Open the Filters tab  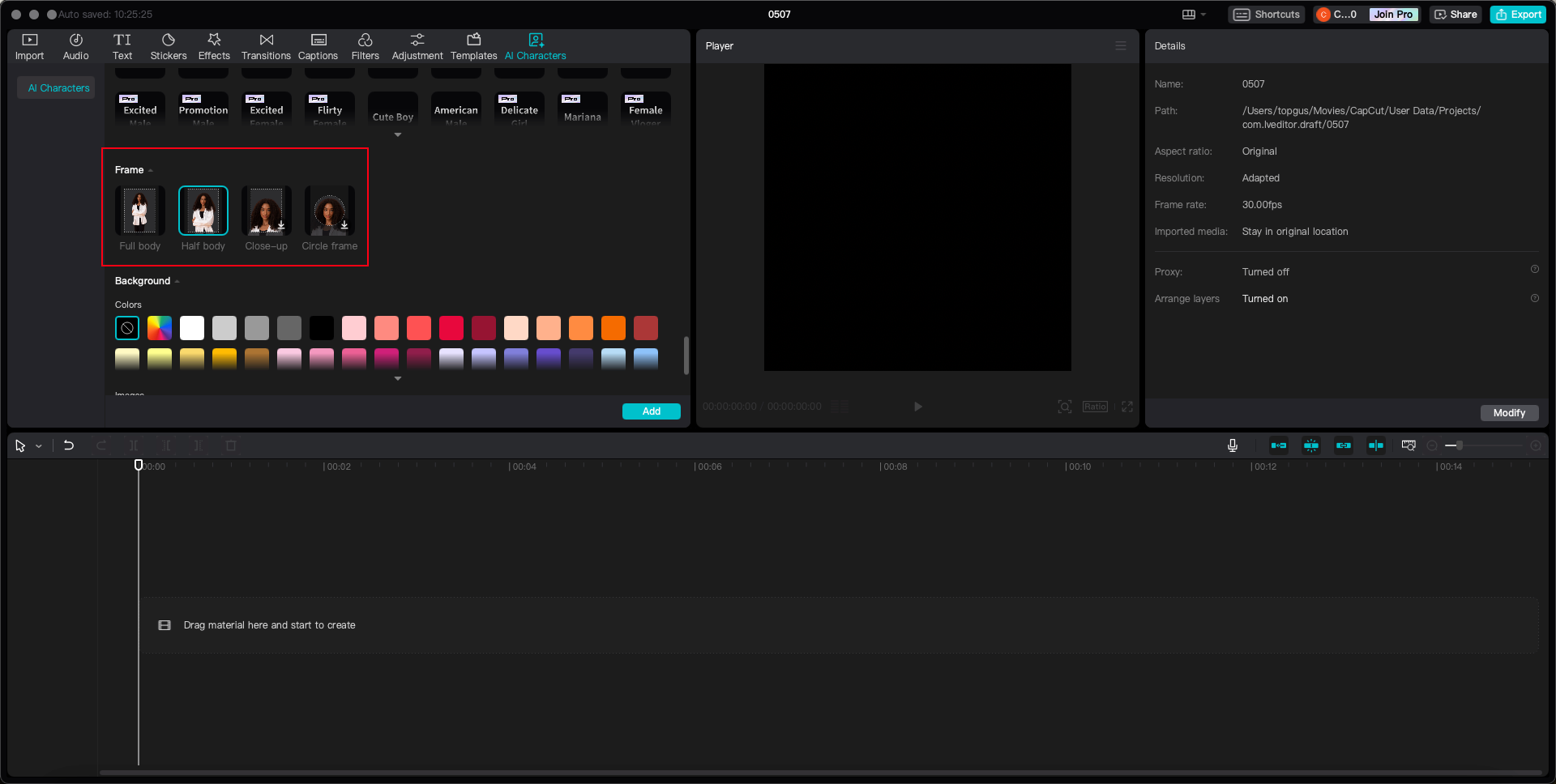click(365, 47)
